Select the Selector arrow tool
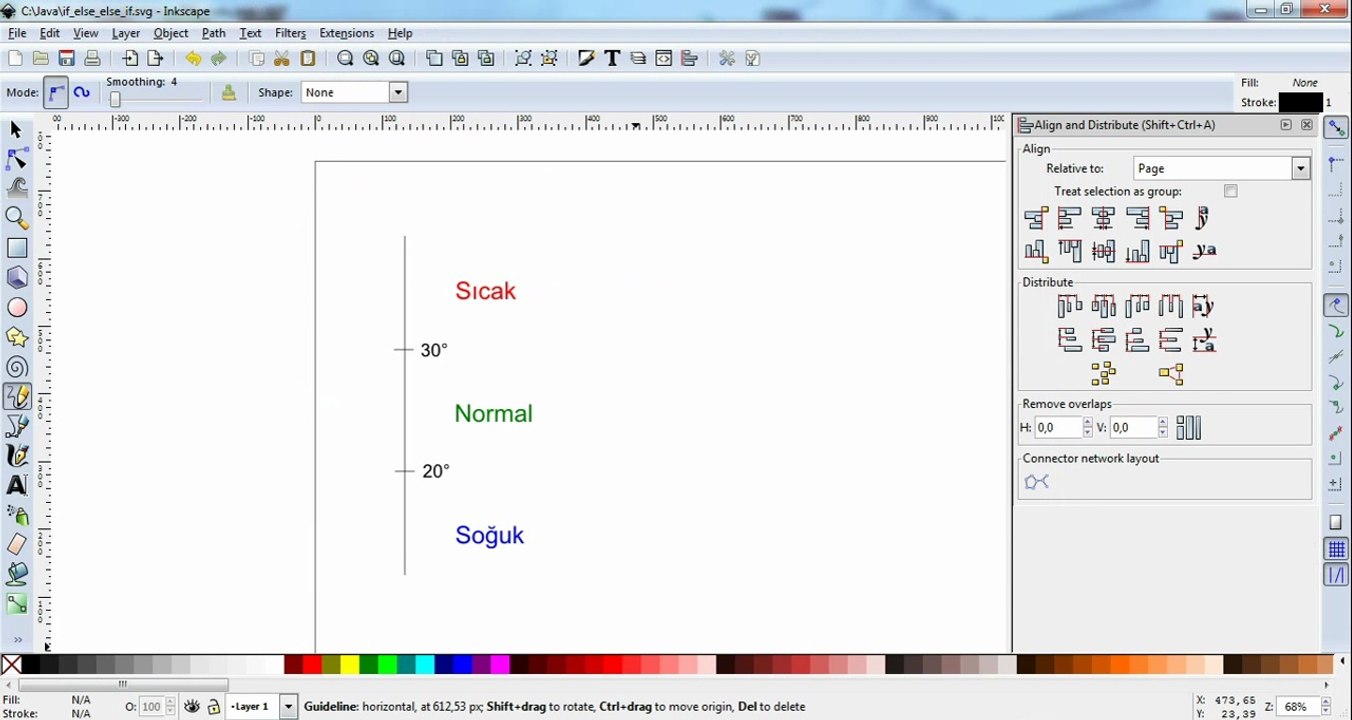 pos(16,130)
